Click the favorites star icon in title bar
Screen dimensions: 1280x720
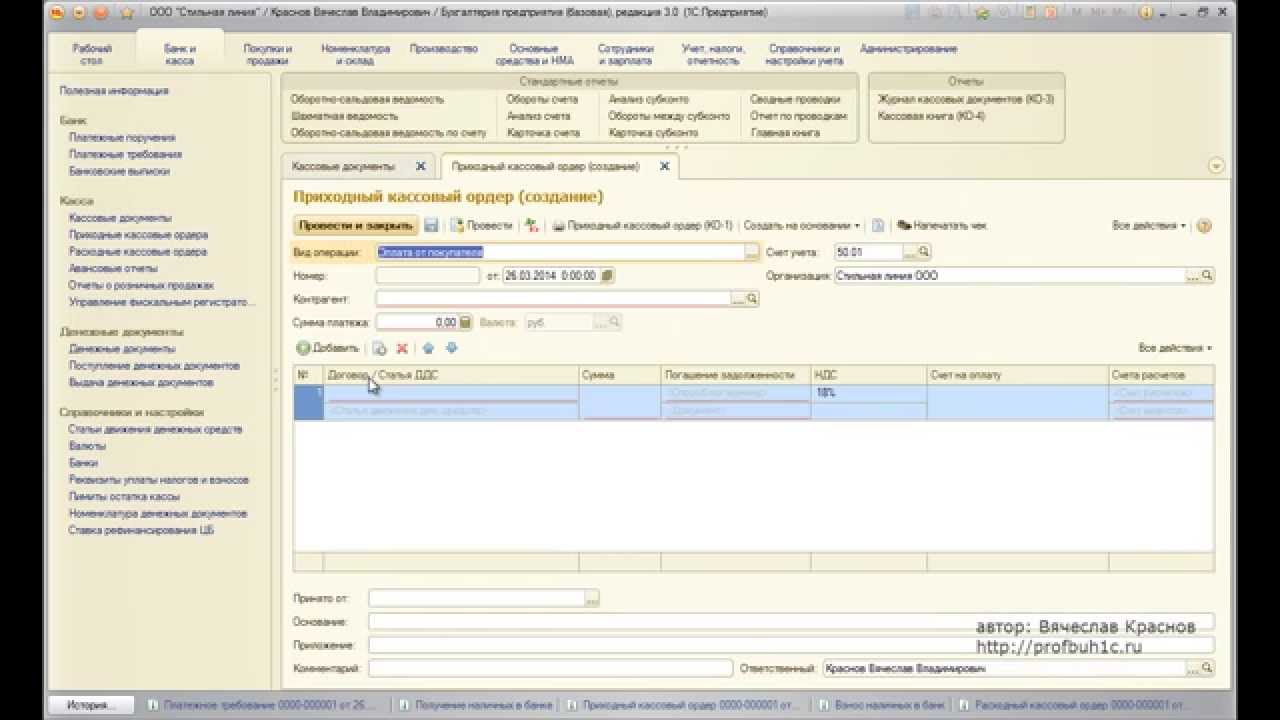point(127,13)
